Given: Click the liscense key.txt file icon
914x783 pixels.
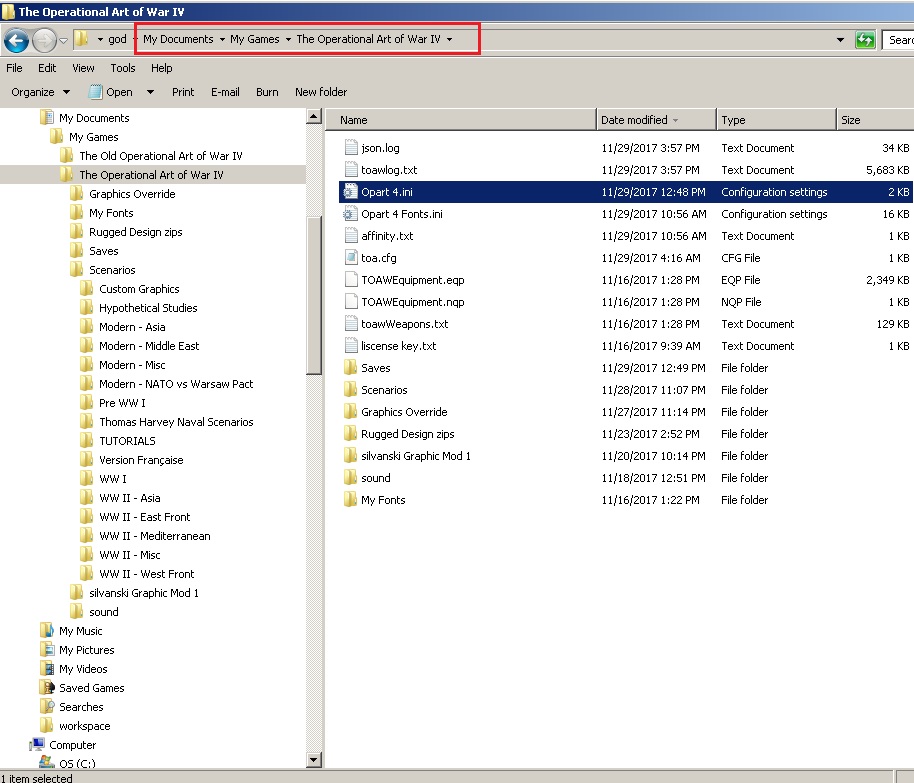Looking at the screenshot, I should click(x=351, y=346).
